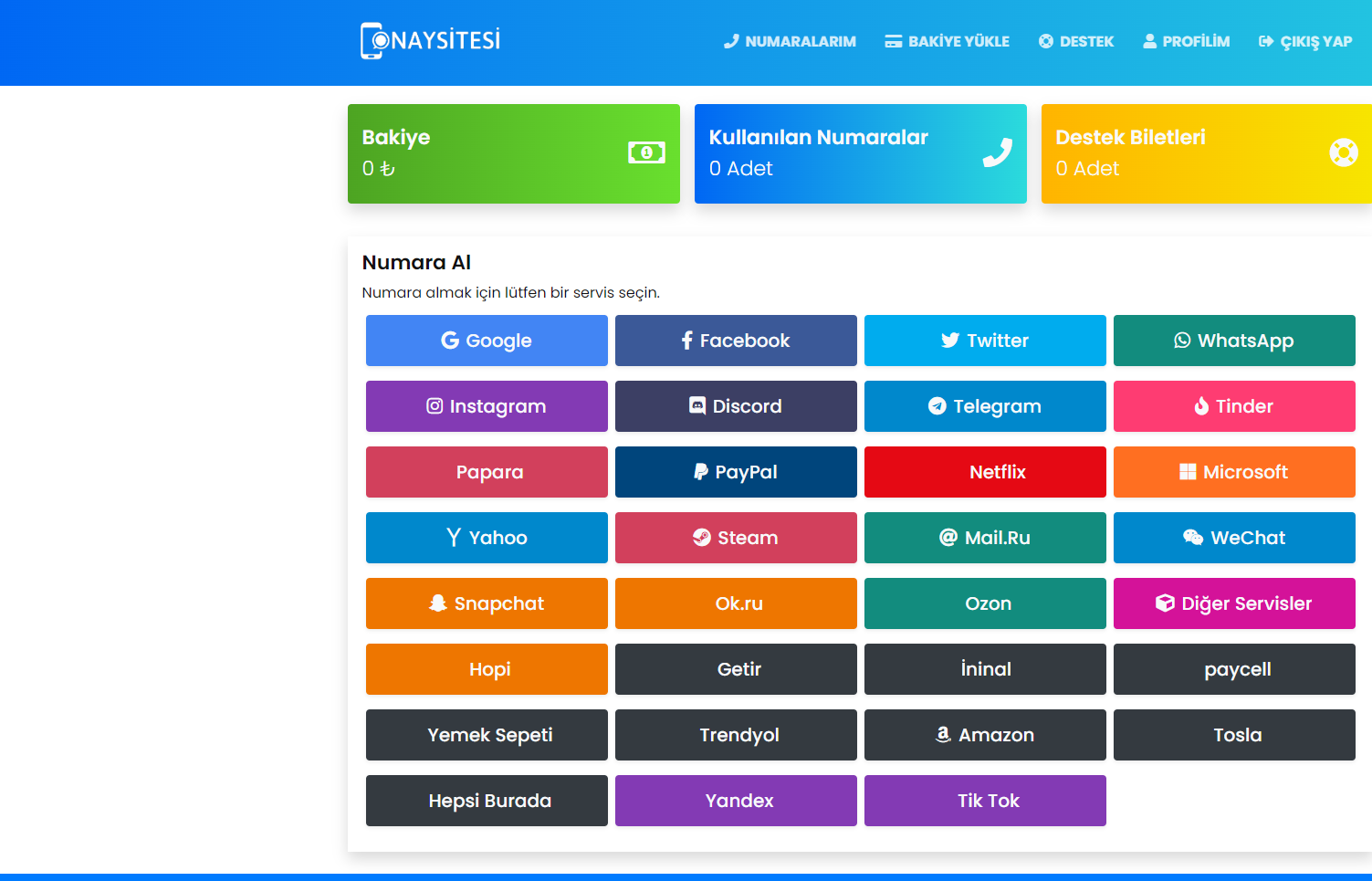Select the Ok.ru service button

click(x=736, y=603)
